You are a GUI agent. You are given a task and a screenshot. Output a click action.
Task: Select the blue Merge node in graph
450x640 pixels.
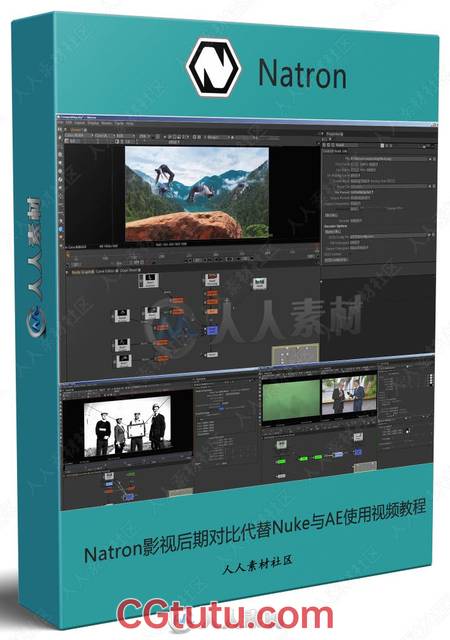pyautogui.click(x=212, y=330)
